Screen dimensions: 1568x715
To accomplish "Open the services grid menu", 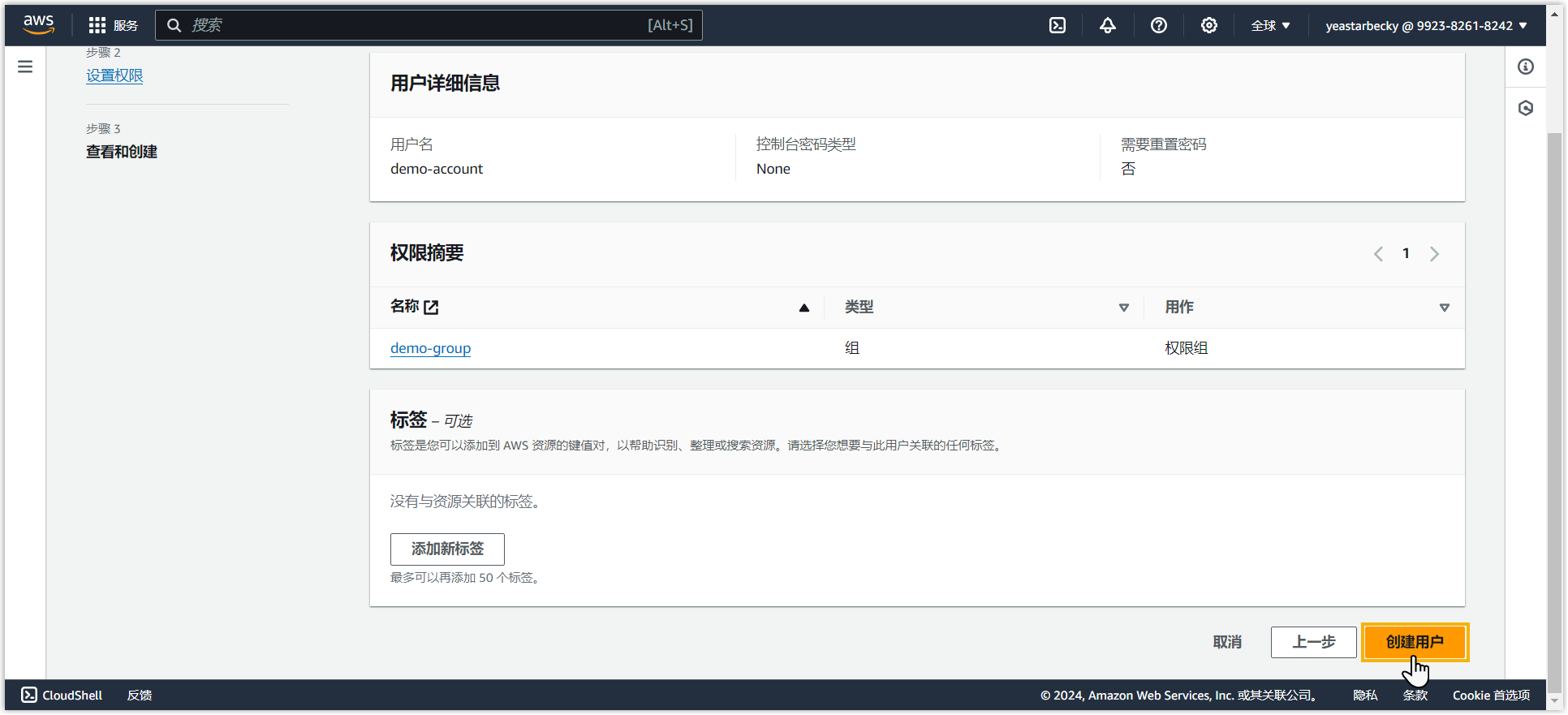I will pyautogui.click(x=97, y=25).
